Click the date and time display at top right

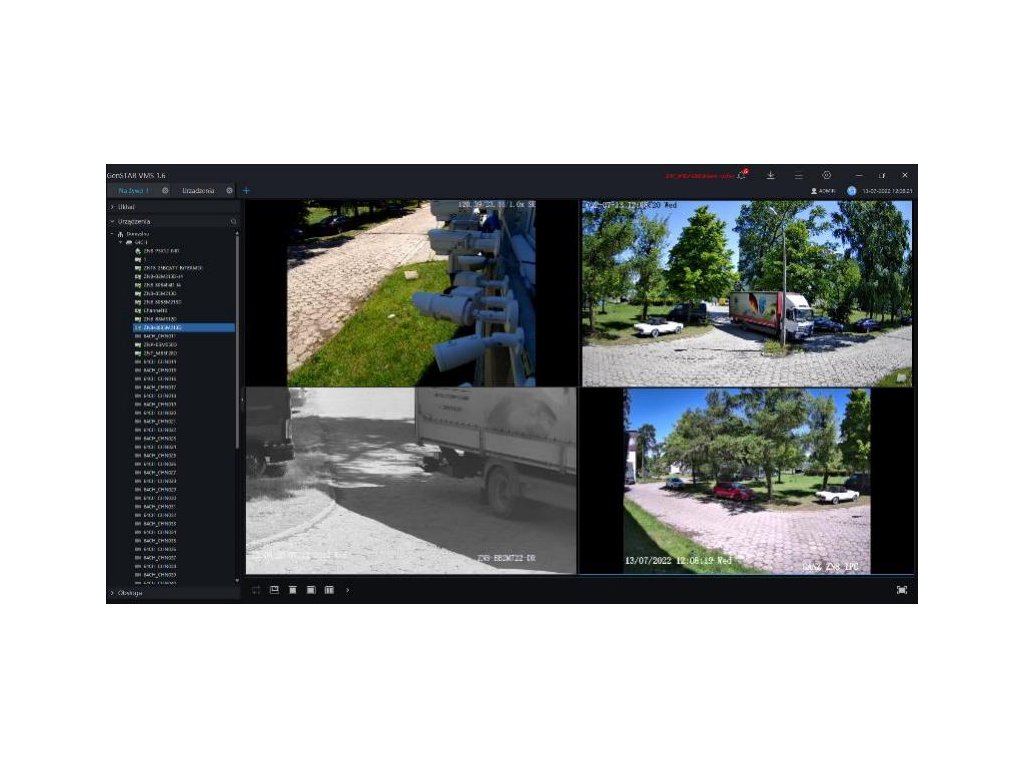pyautogui.click(x=887, y=191)
